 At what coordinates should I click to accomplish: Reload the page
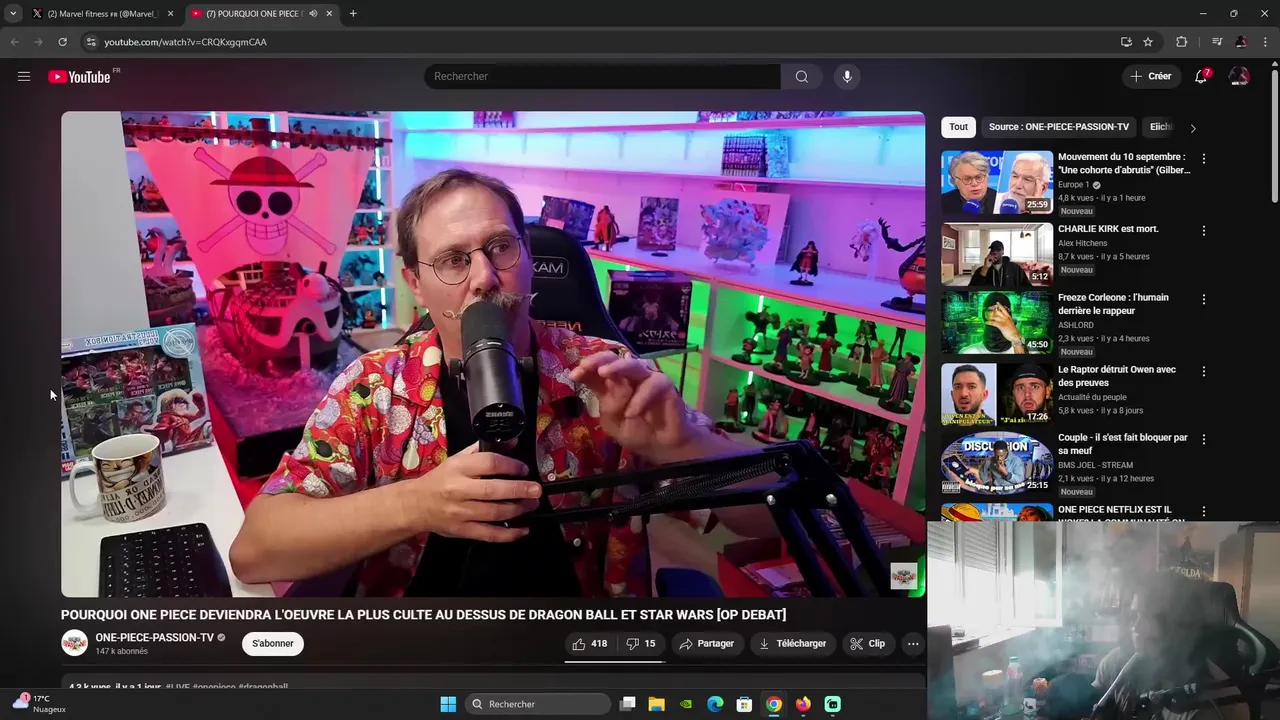click(62, 42)
